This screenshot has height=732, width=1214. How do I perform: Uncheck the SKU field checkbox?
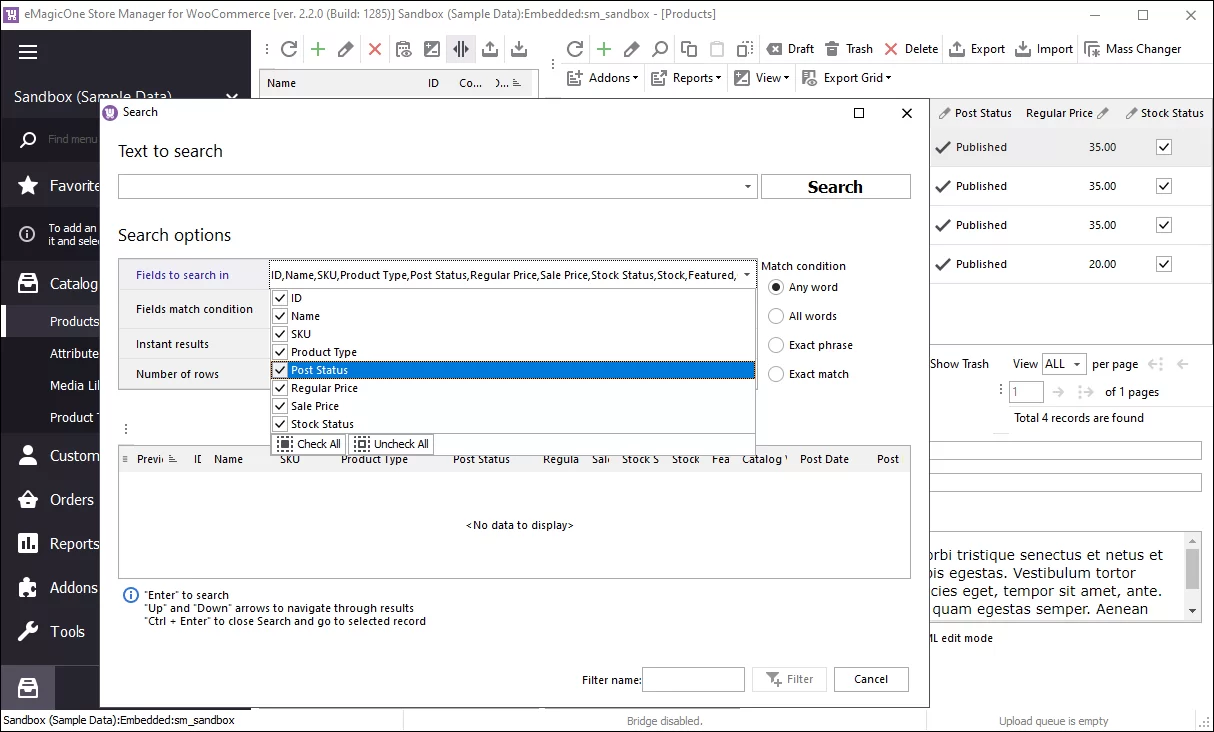(x=279, y=334)
